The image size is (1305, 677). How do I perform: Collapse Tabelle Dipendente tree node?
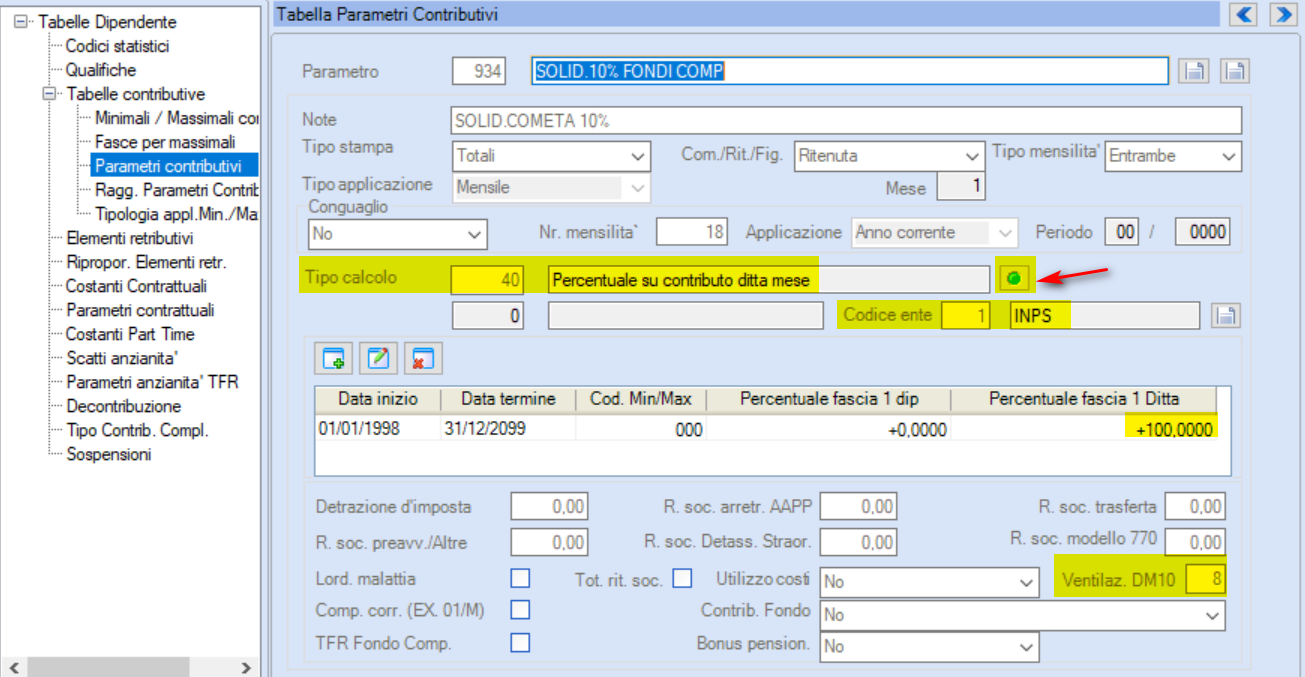[x=20, y=21]
